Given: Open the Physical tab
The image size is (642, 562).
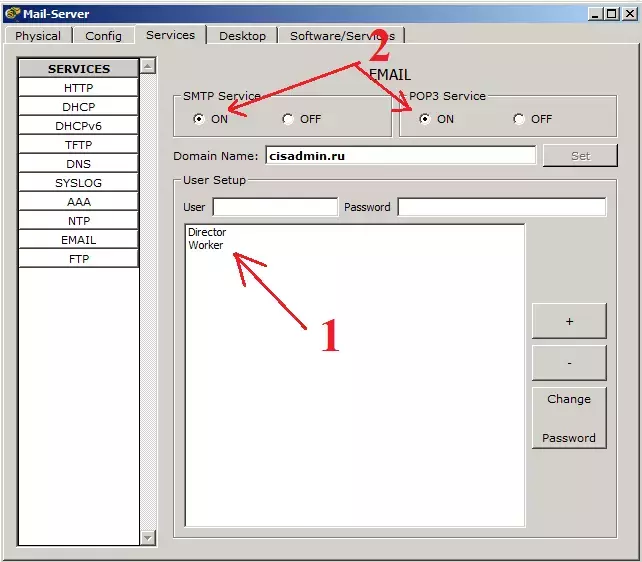Looking at the screenshot, I should pyautogui.click(x=38, y=36).
